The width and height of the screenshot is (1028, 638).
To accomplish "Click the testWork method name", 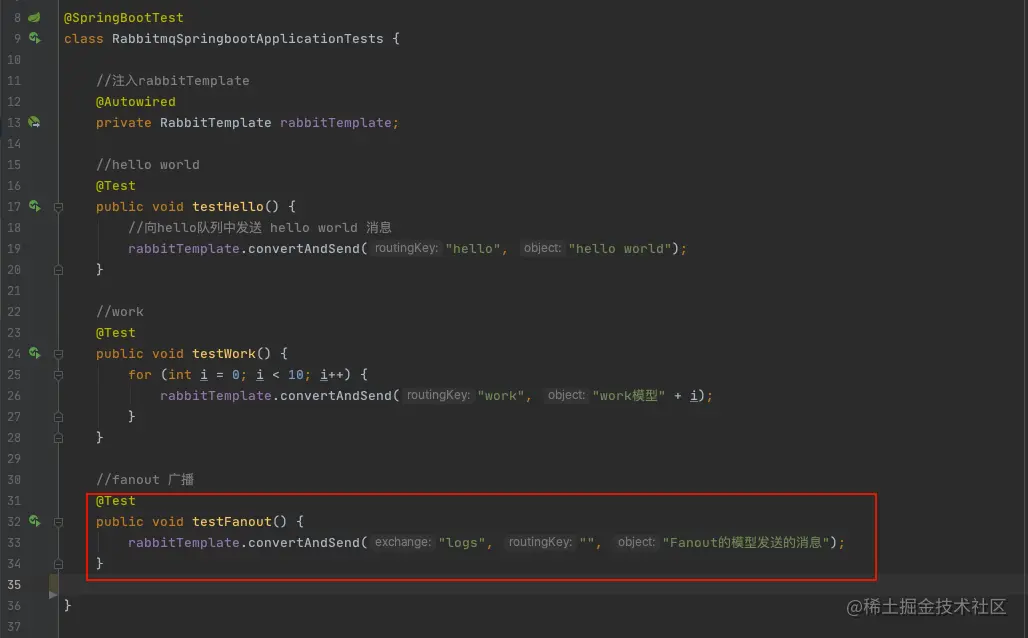I will pos(224,353).
